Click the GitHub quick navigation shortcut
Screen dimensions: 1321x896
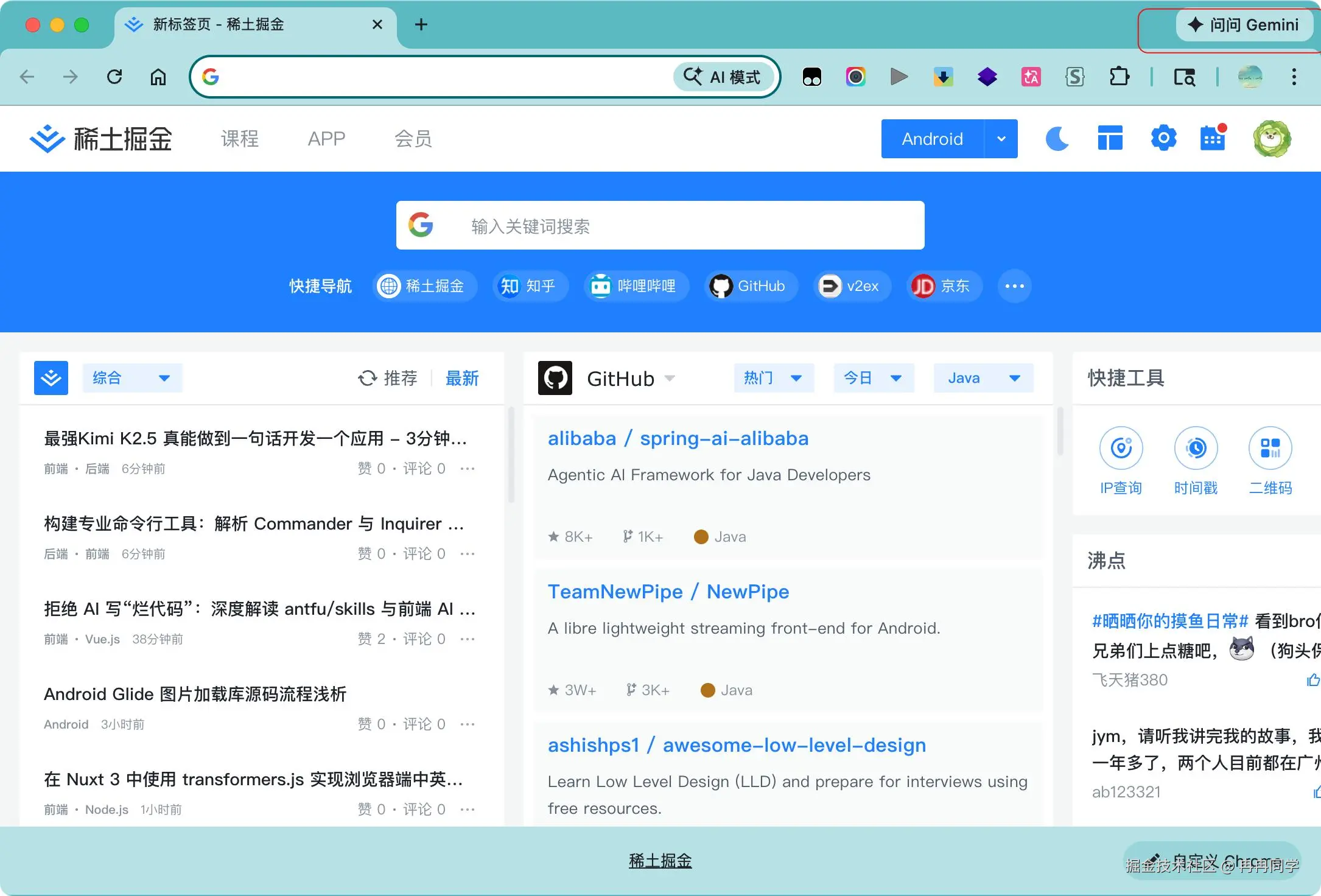tap(751, 286)
